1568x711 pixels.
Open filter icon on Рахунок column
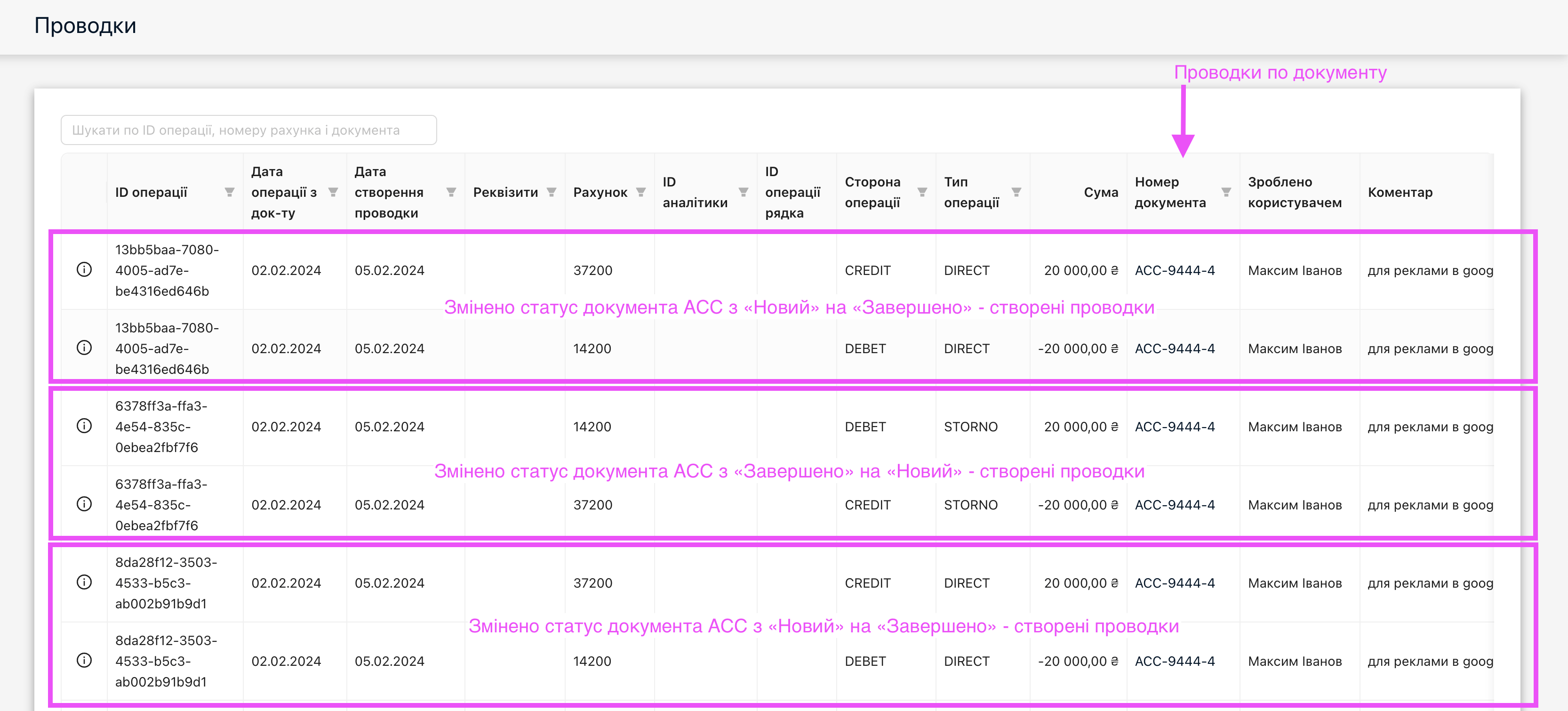tap(641, 193)
